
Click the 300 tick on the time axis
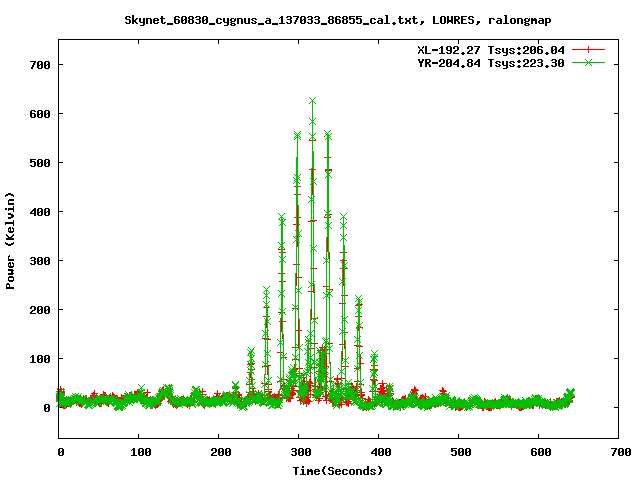point(299,452)
